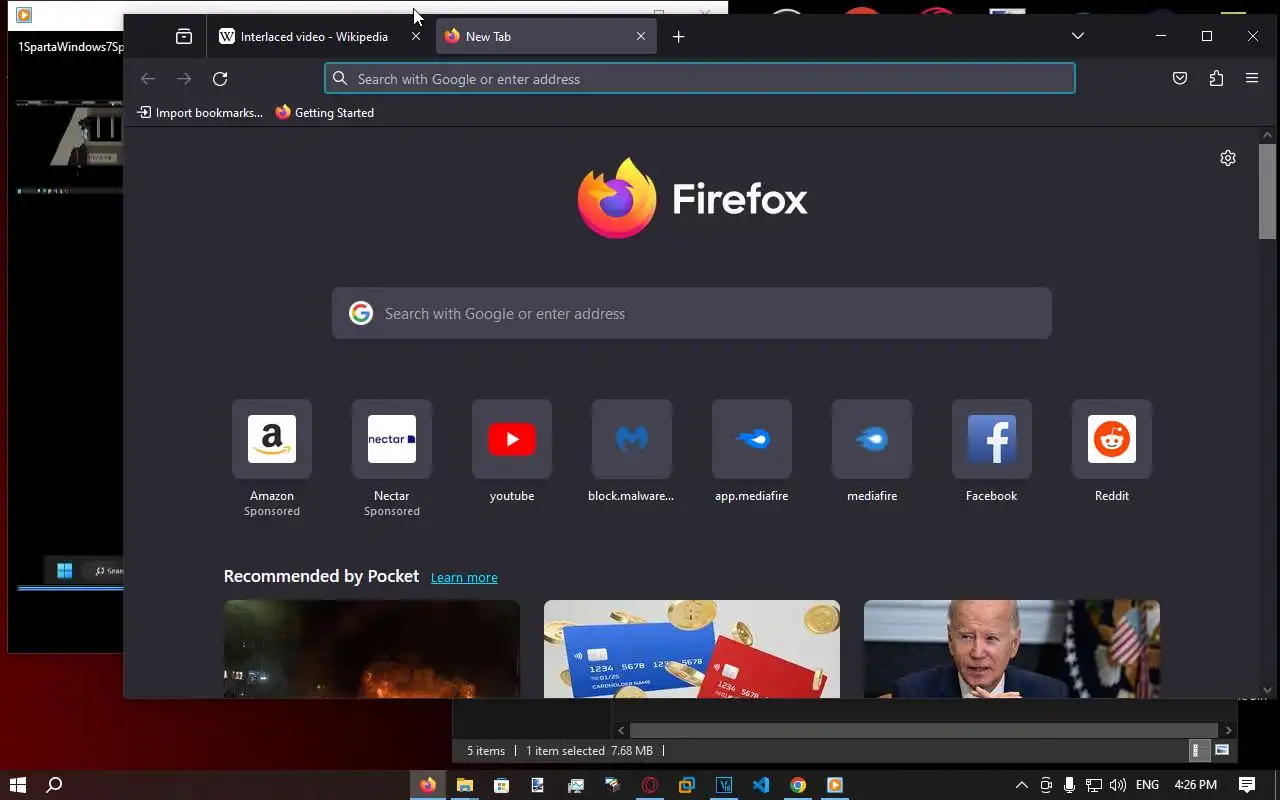This screenshot has height=800, width=1280.
Task: Open the 4:26 PM clock
Action: [x=1196, y=785]
